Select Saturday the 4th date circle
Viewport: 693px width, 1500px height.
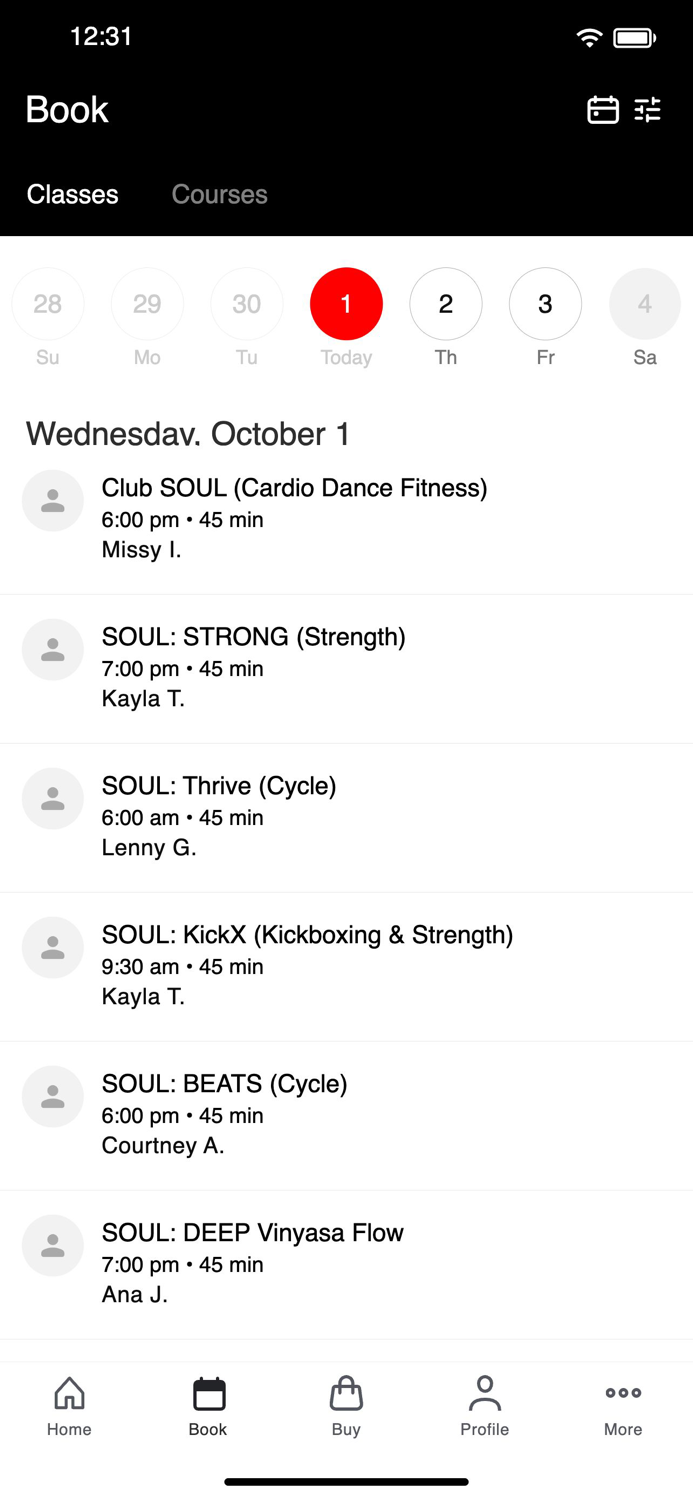(644, 303)
